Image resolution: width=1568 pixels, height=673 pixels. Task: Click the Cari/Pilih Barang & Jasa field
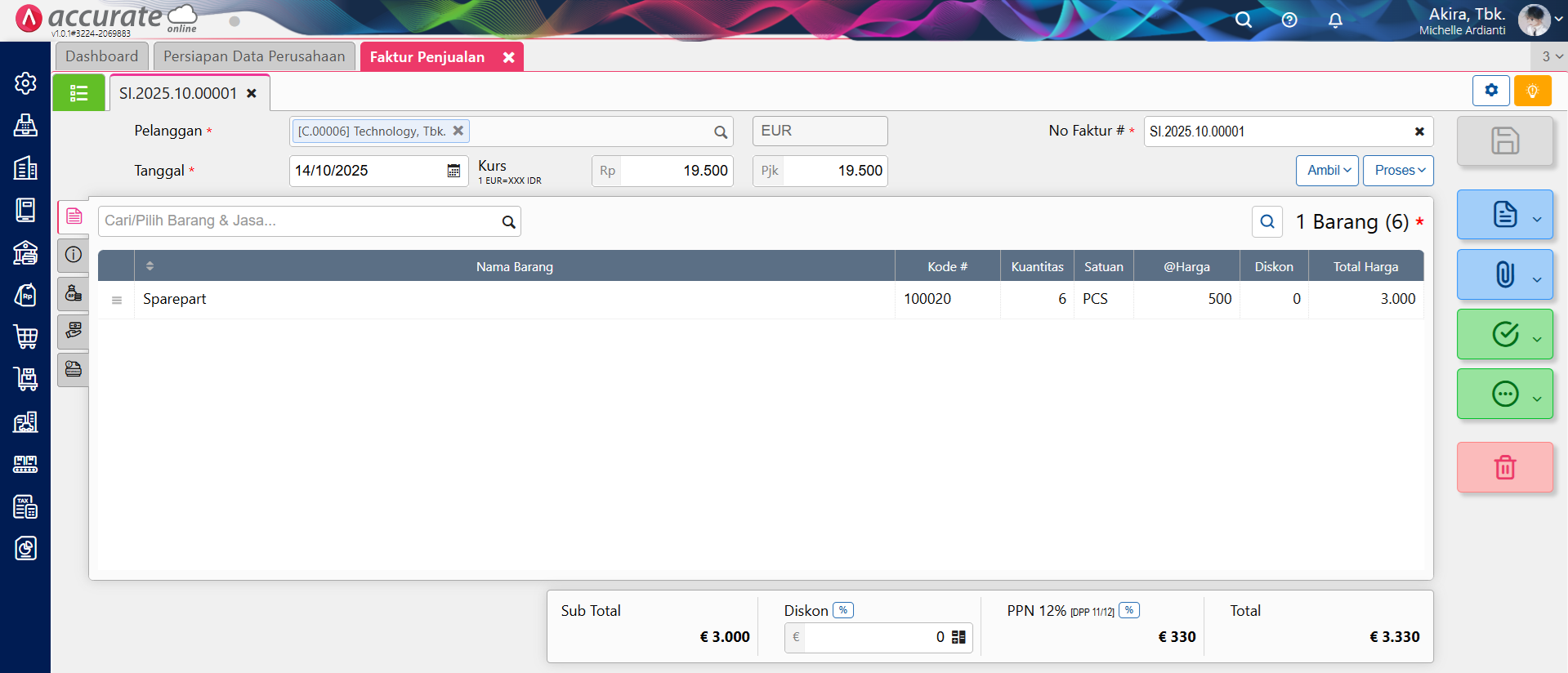click(x=299, y=221)
